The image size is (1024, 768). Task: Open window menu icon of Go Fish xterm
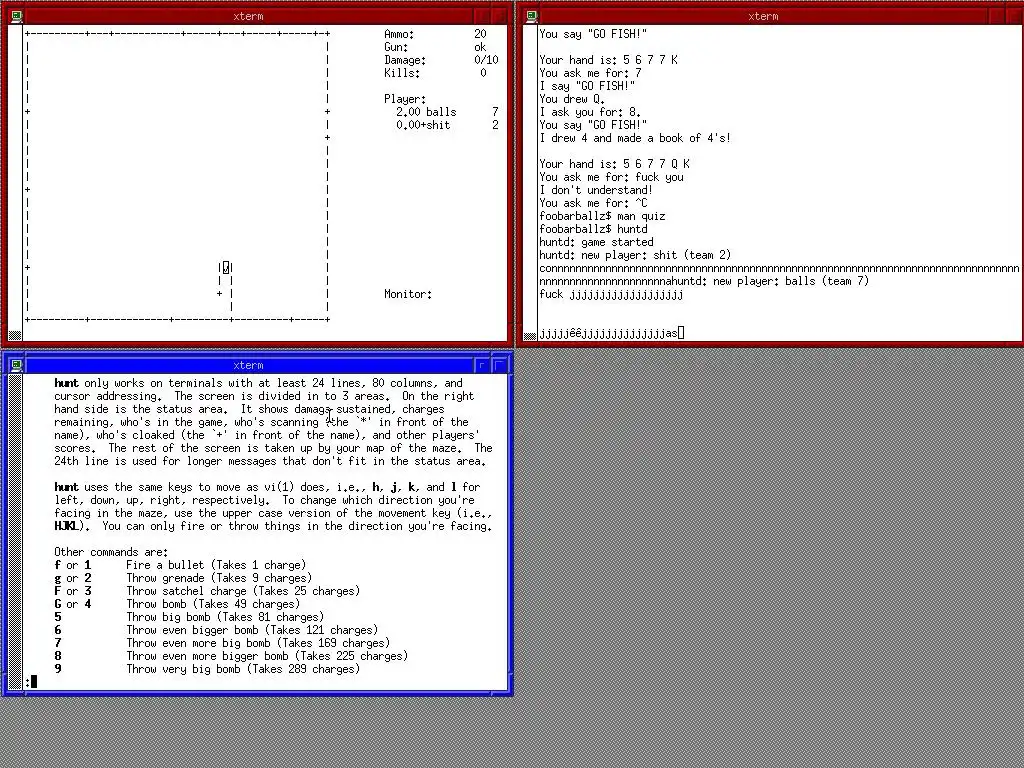[532, 16]
